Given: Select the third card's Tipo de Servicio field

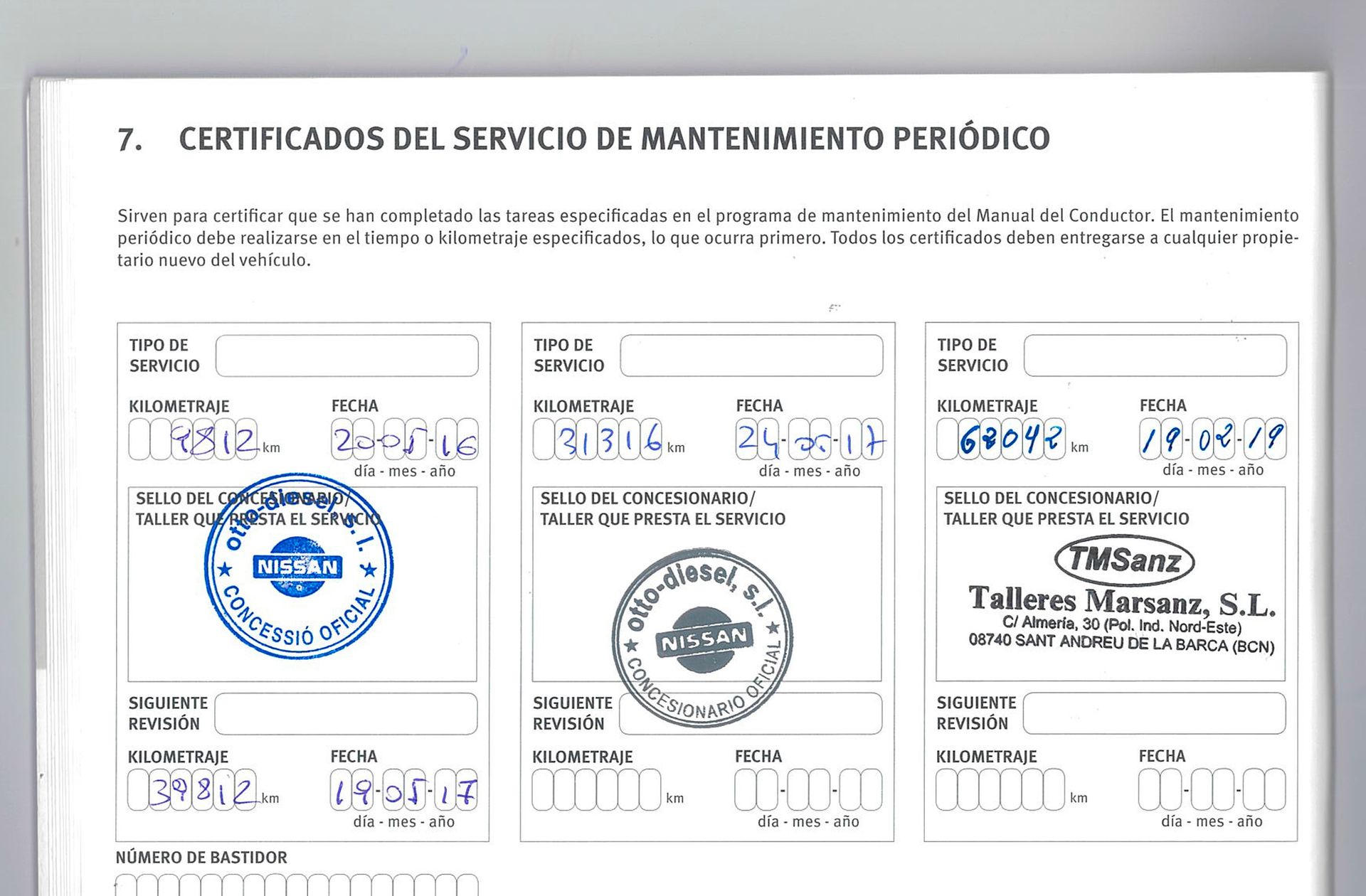Looking at the screenshot, I should [x=1155, y=356].
